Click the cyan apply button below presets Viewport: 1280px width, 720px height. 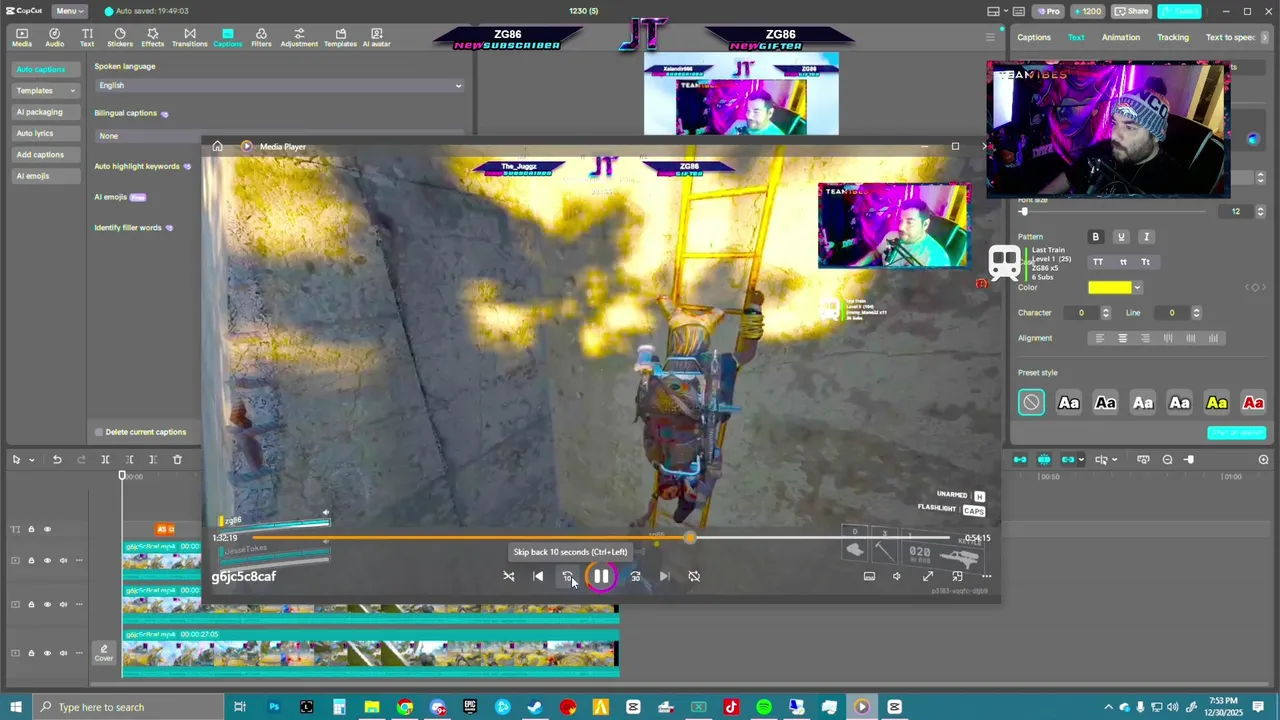(x=1237, y=433)
